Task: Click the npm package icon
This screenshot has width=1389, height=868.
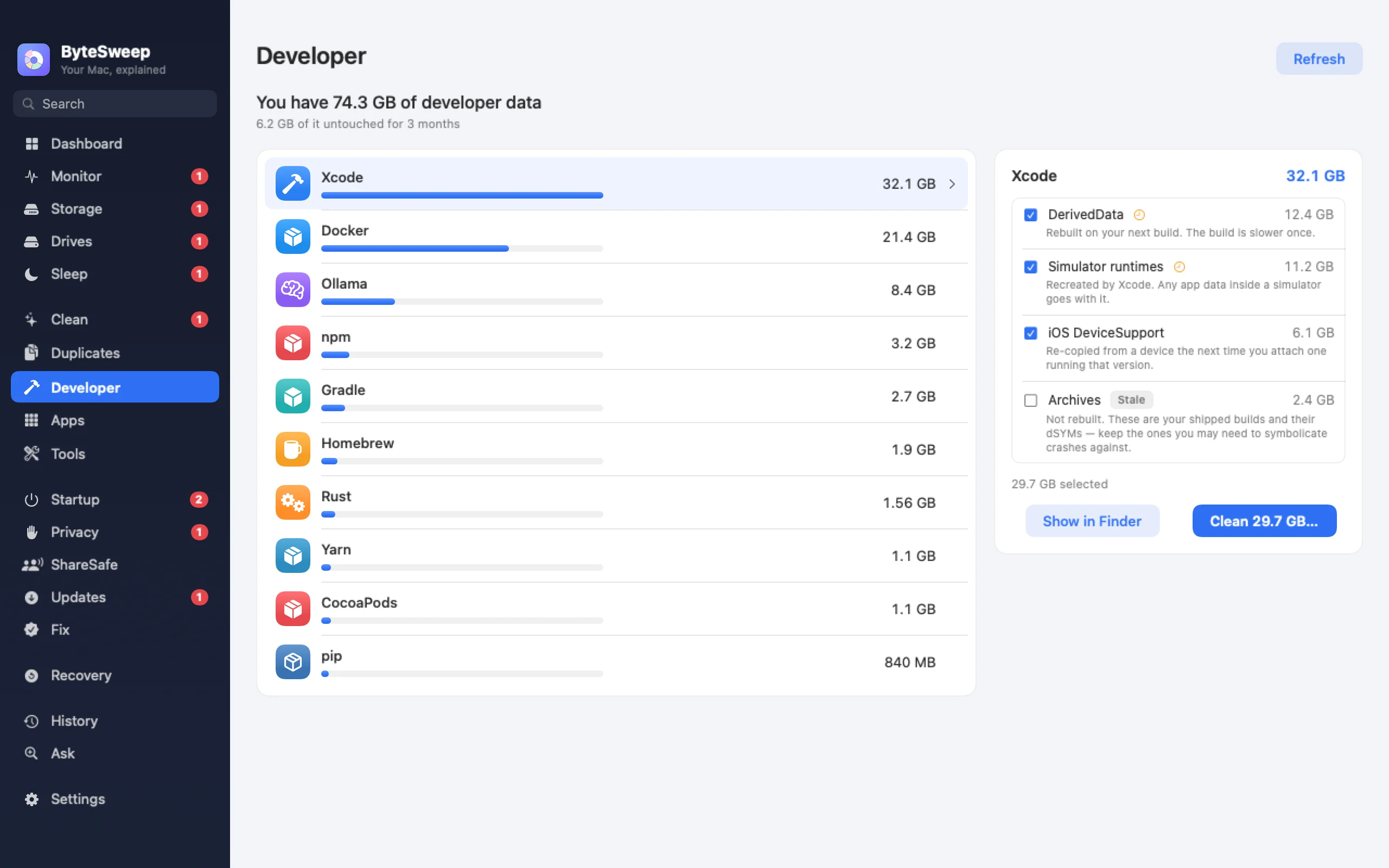Action: [x=293, y=343]
